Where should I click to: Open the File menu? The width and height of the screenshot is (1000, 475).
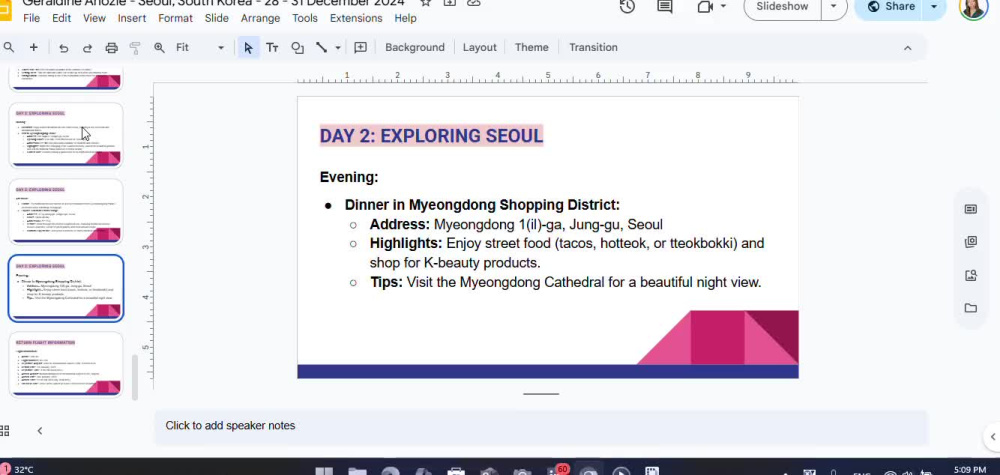coord(31,18)
